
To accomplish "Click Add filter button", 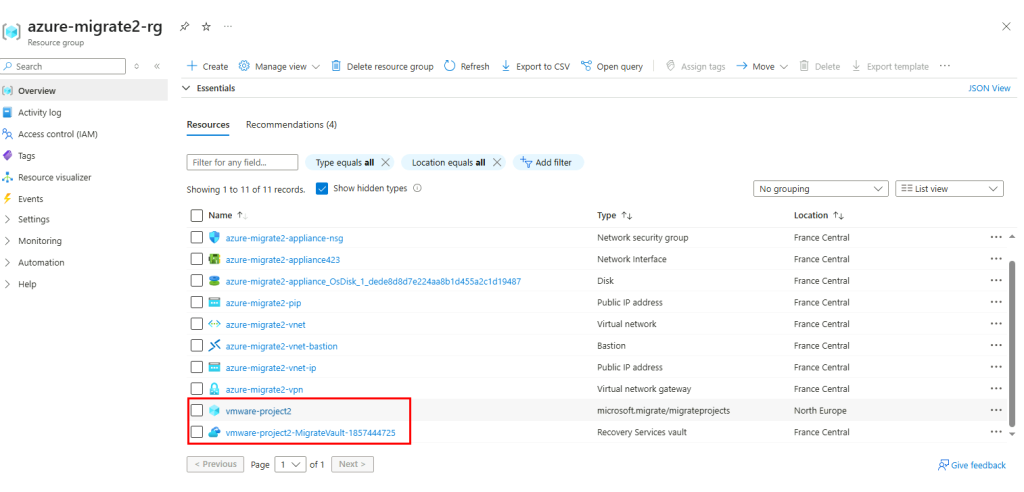I will (548, 163).
